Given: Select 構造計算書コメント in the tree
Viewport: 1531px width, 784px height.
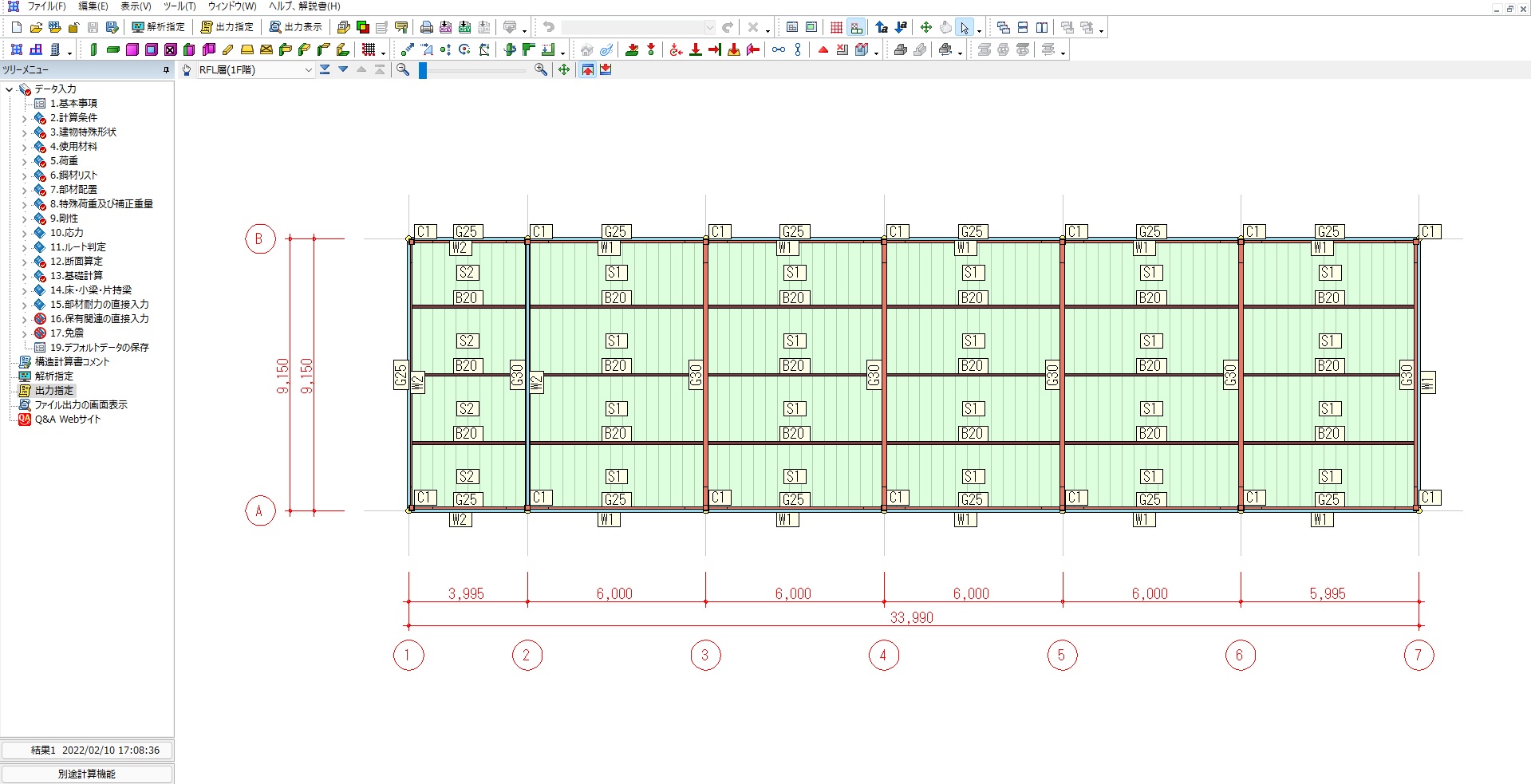Looking at the screenshot, I should pyautogui.click(x=73, y=362).
